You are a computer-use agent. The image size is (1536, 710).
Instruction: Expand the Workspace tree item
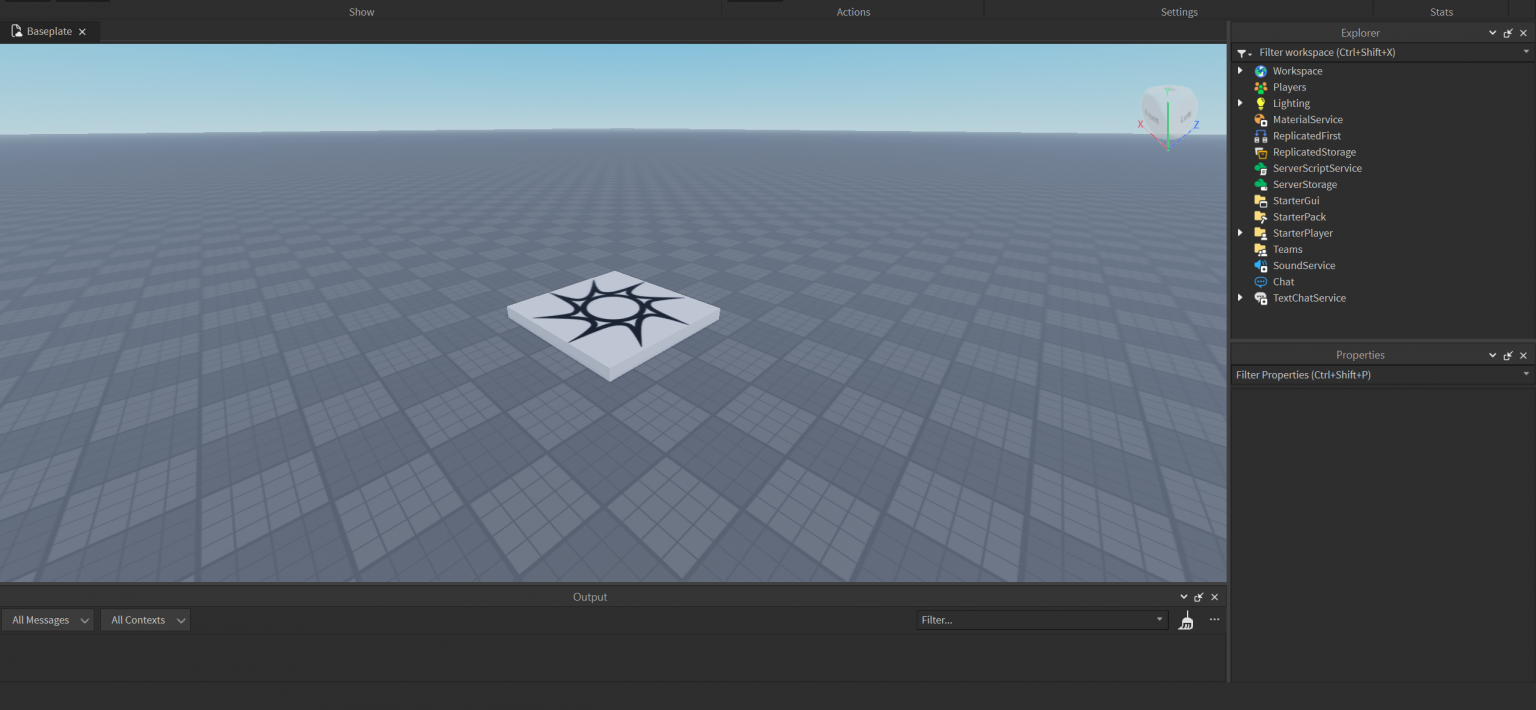1241,70
